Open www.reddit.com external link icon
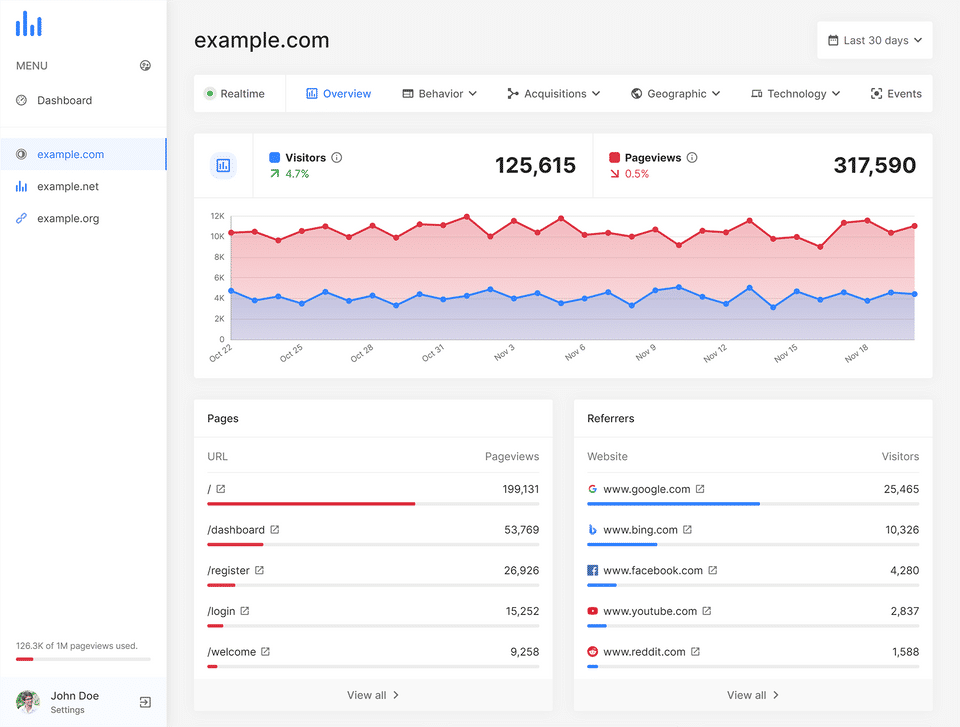 (696, 652)
